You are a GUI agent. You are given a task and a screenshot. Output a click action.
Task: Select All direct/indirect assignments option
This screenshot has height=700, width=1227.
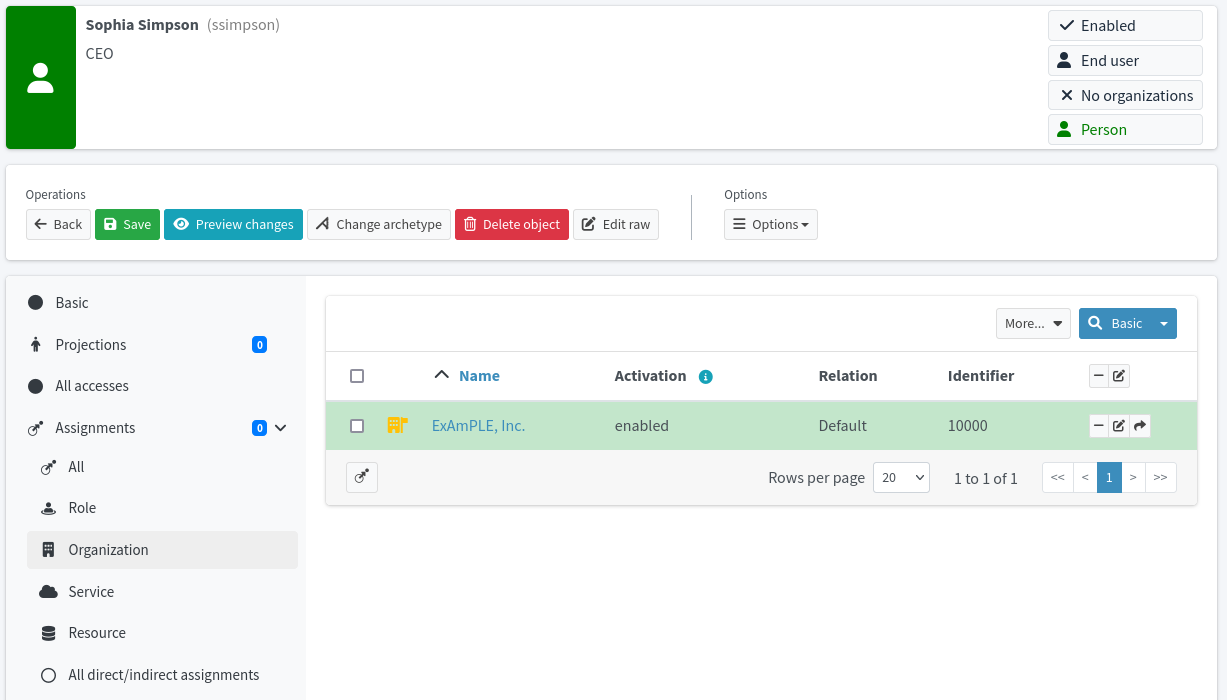pos(163,675)
